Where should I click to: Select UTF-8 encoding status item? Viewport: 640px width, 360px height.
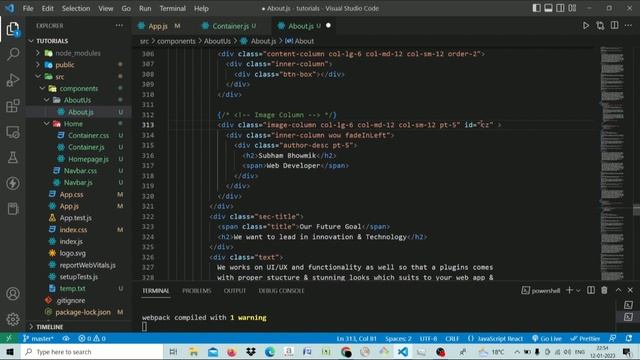(428, 338)
